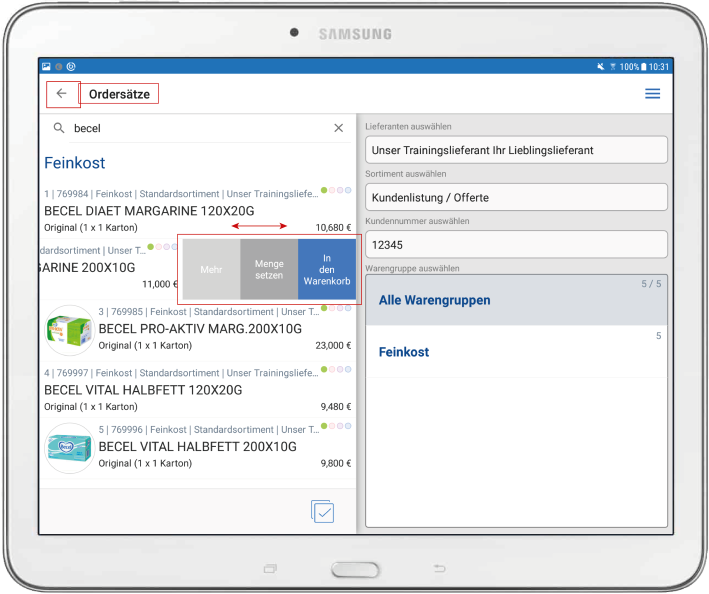Tap the status dots of item 769996
Screen dimensions: 709x594
tap(336, 426)
